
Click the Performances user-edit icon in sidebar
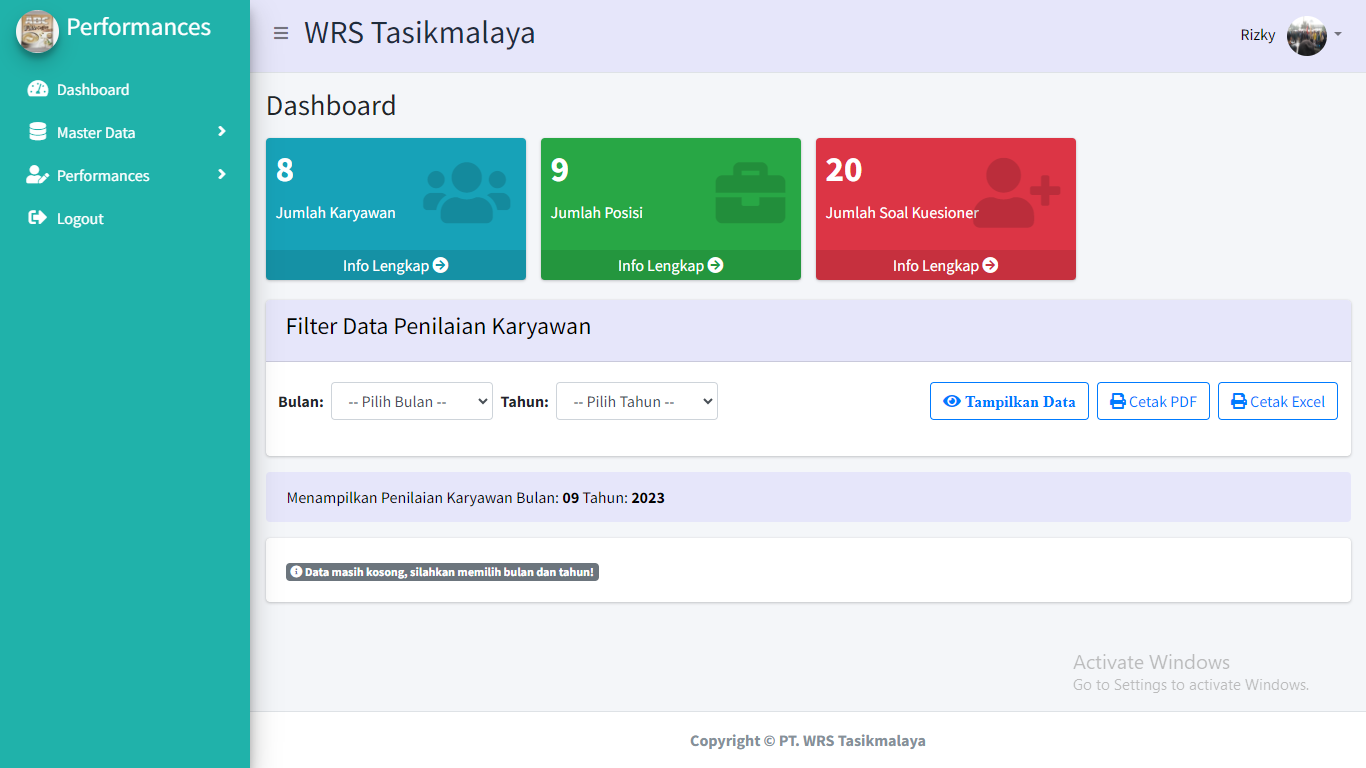[x=38, y=175]
